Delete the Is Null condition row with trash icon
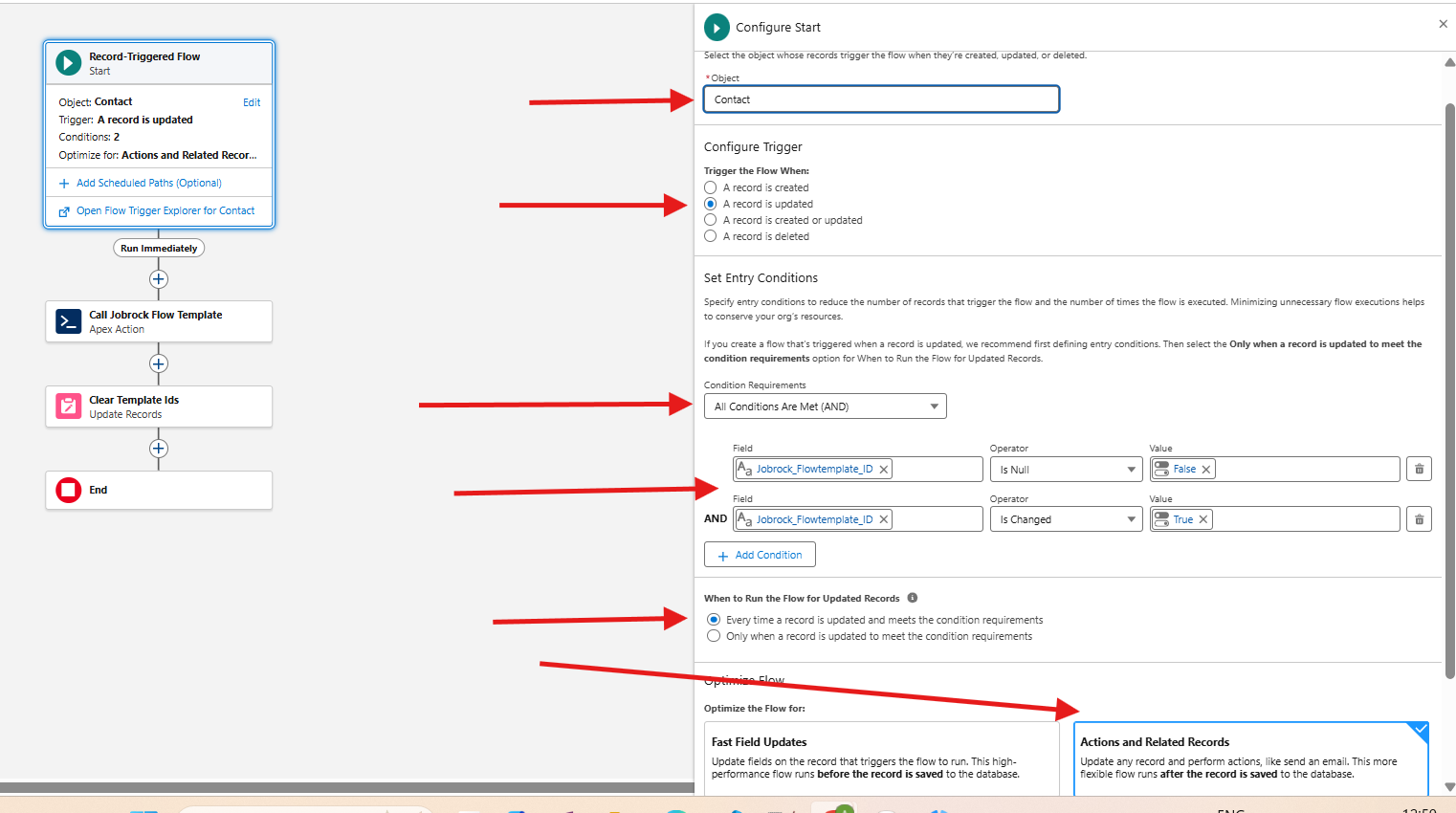The height and width of the screenshot is (813, 1456). 1419,469
